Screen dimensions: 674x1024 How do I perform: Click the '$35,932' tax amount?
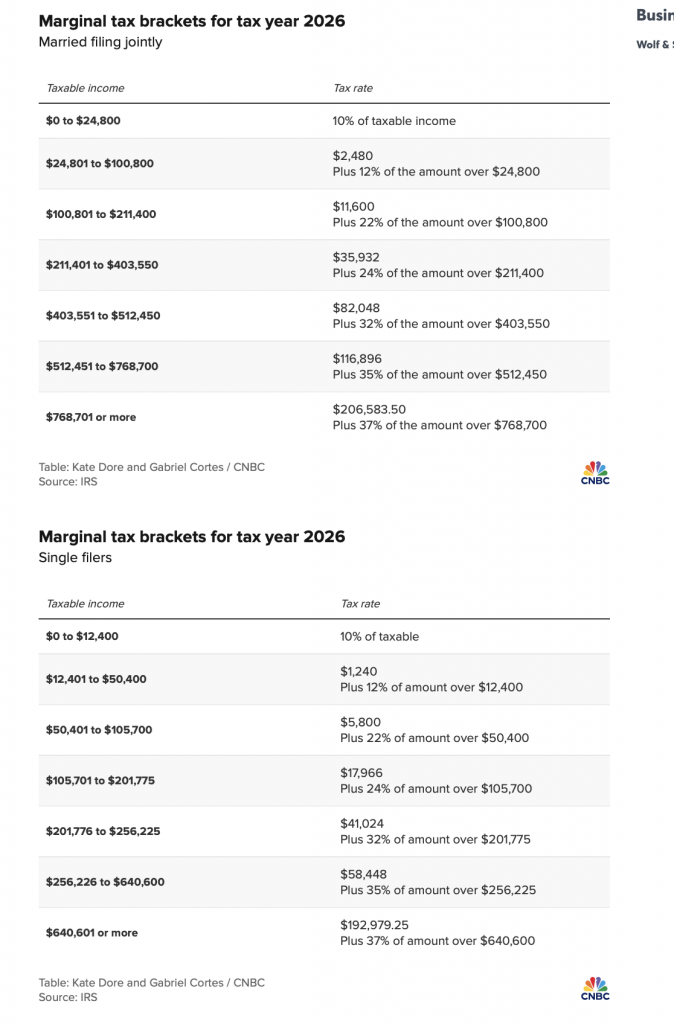click(x=356, y=257)
